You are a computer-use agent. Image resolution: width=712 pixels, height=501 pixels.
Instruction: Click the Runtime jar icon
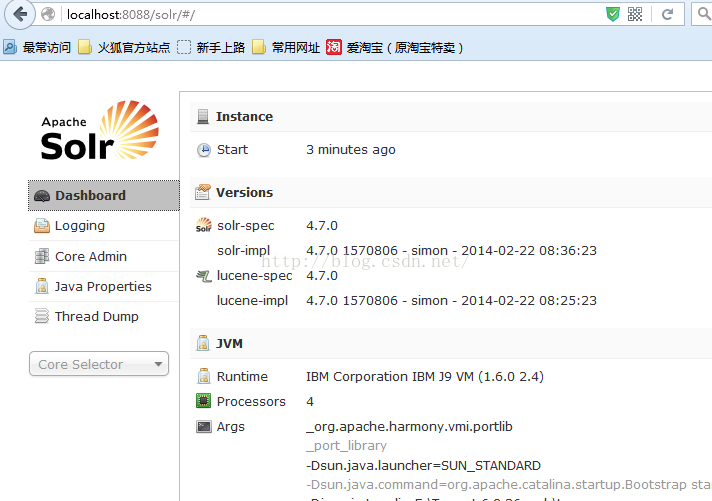click(x=203, y=377)
